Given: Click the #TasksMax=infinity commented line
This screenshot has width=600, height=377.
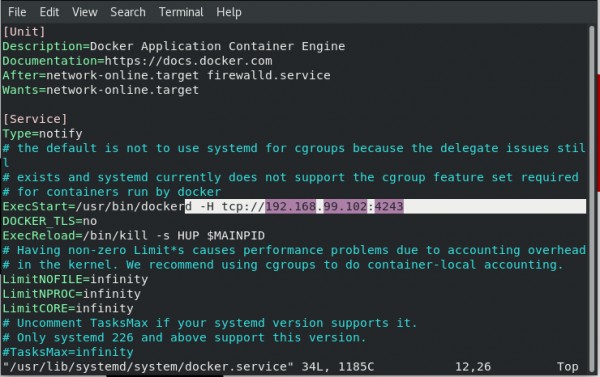Looking at the screenshot, I should [68, 352].
